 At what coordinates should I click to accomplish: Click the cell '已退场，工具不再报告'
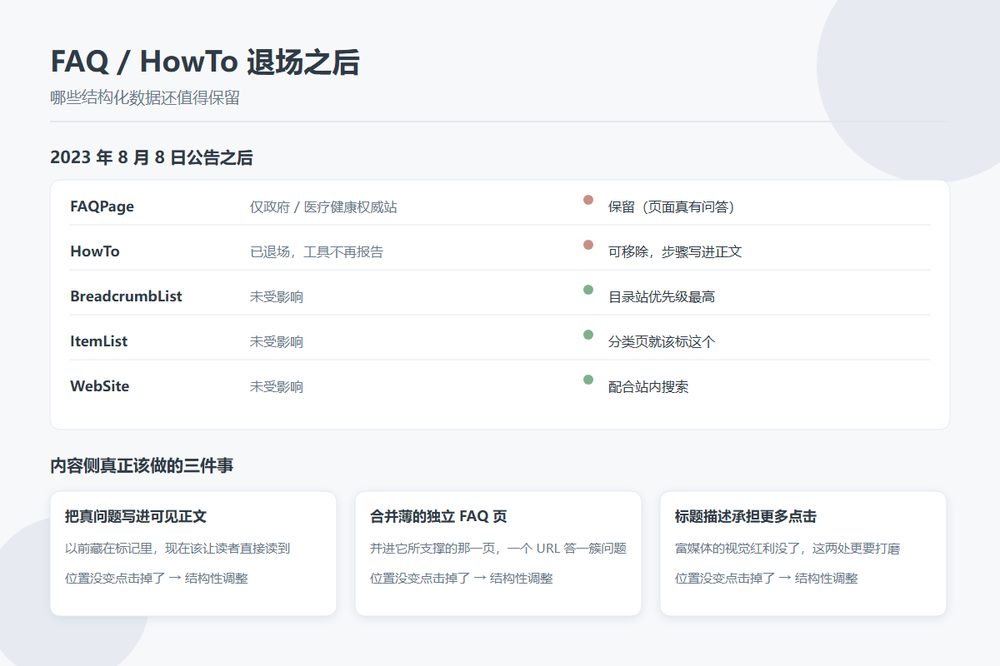[316, 252]
